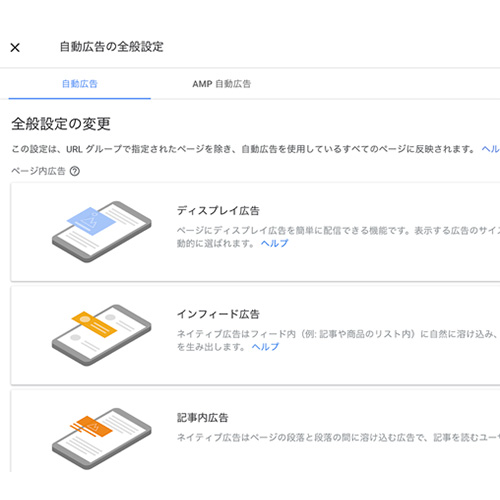The width and height of the screenshot is (500, 500).
Task: Select the ディスプレイ広告 heading
Action: click(x=218, y=211)
